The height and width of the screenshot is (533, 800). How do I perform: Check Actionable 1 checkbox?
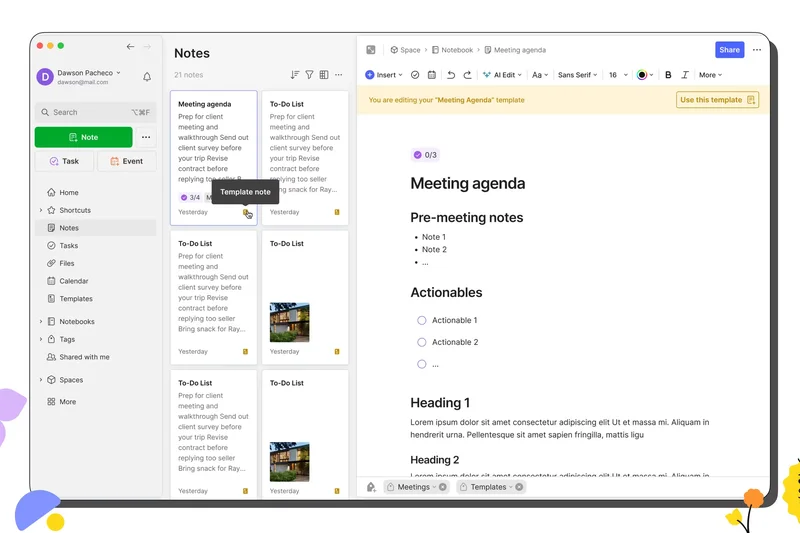(421, 320)
